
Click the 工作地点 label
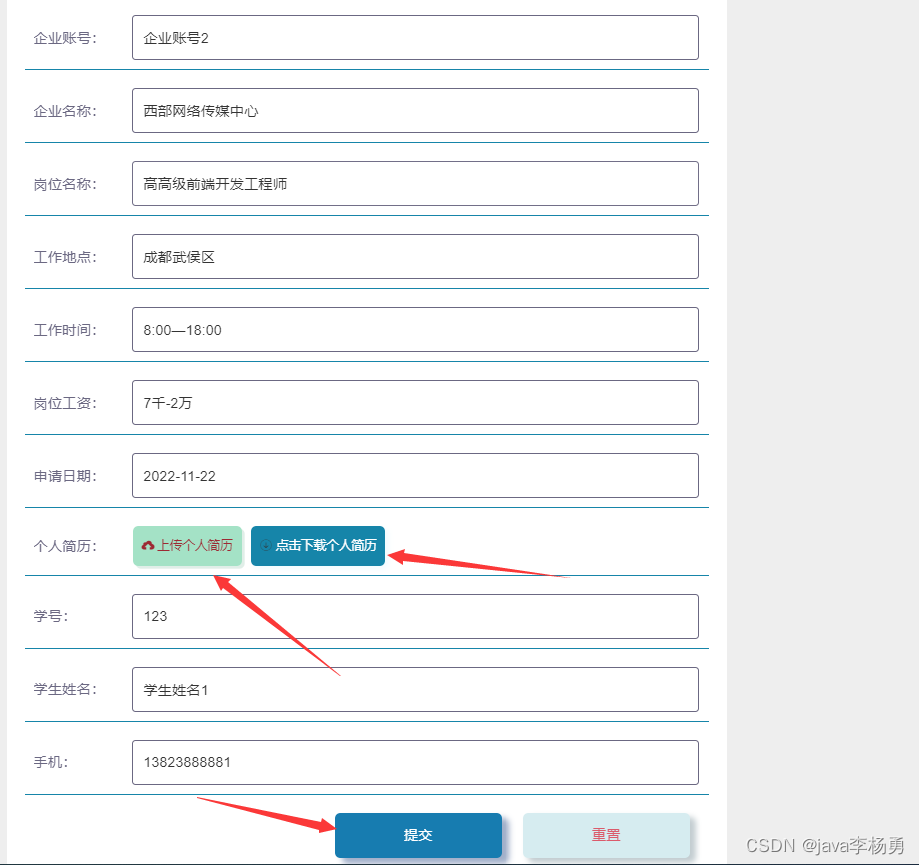click(x=65, y=257)
